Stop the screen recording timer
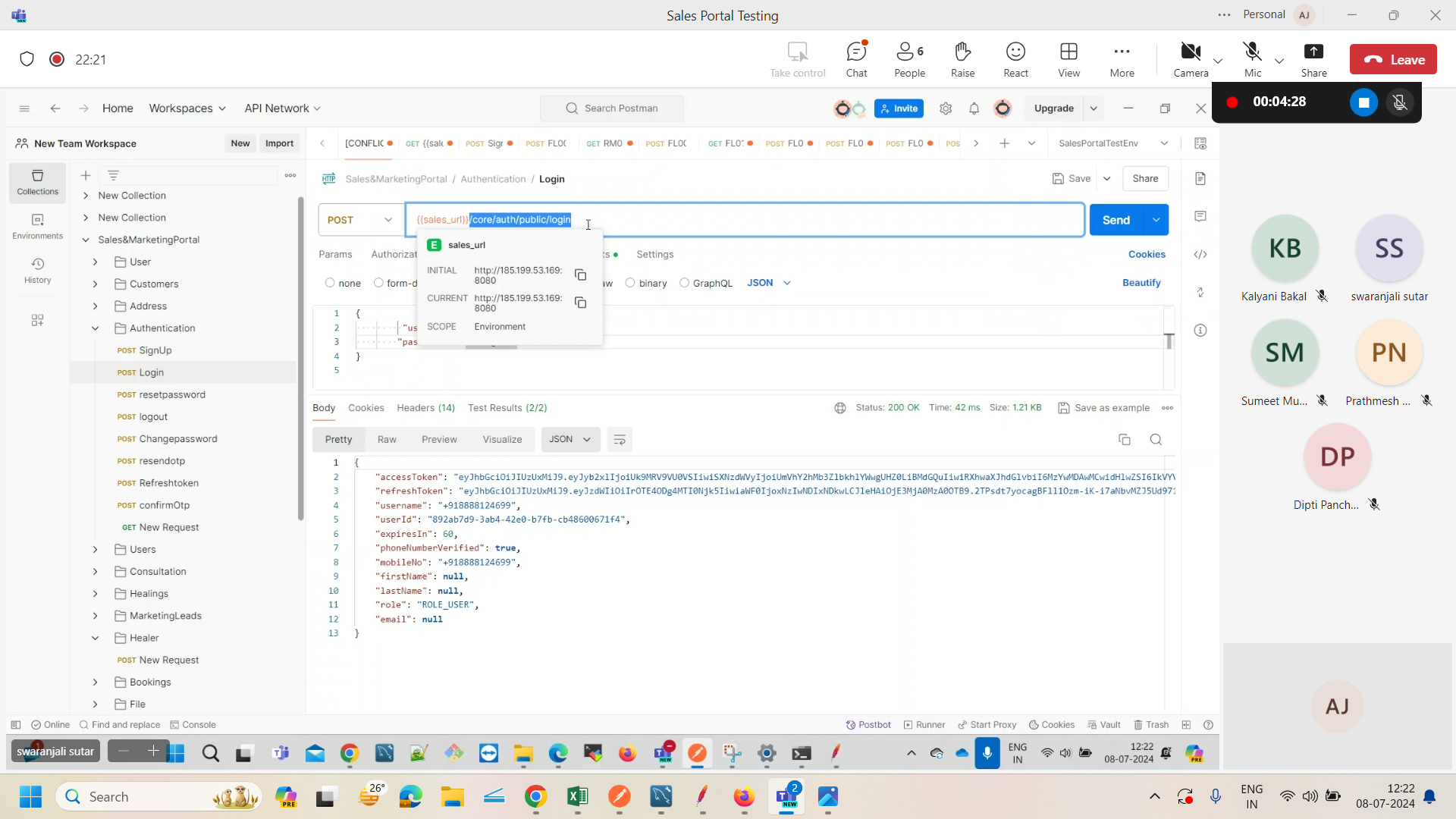 (1363, 102)
